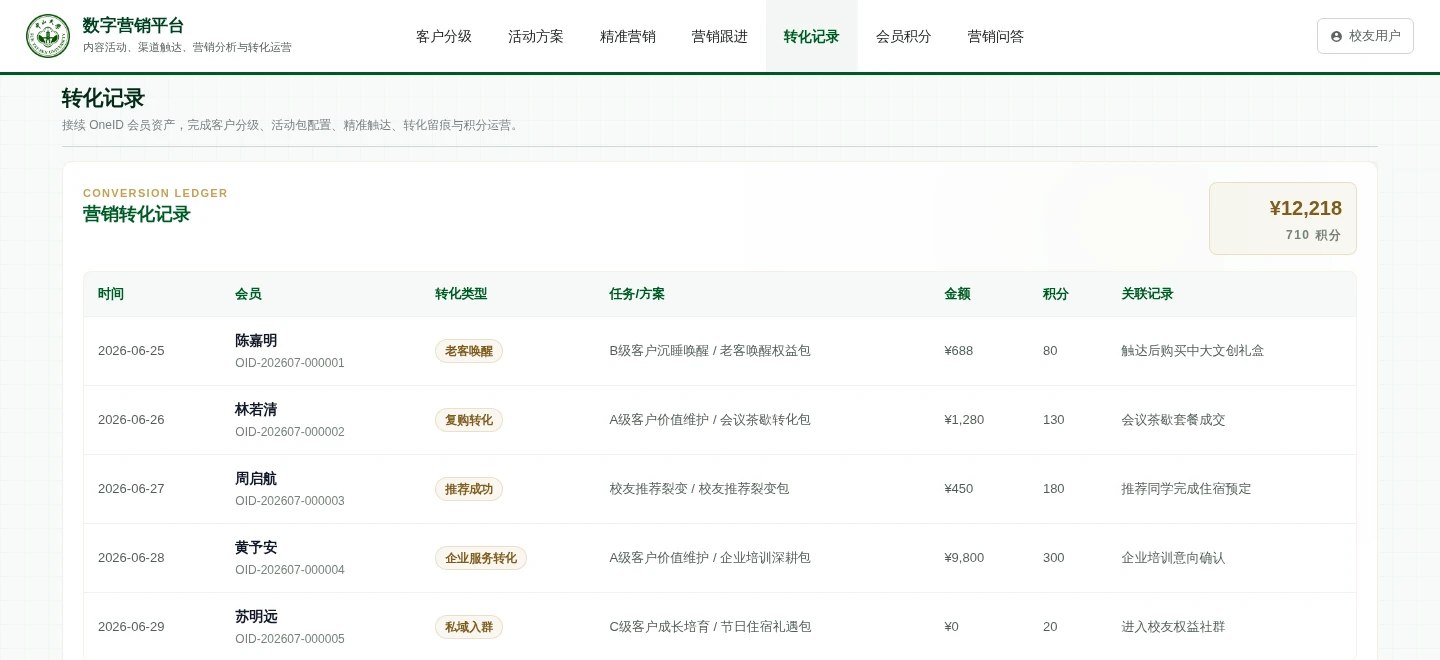Select the 营销跟进 tab
This screenshot has width=1440, height=660.
720,36
